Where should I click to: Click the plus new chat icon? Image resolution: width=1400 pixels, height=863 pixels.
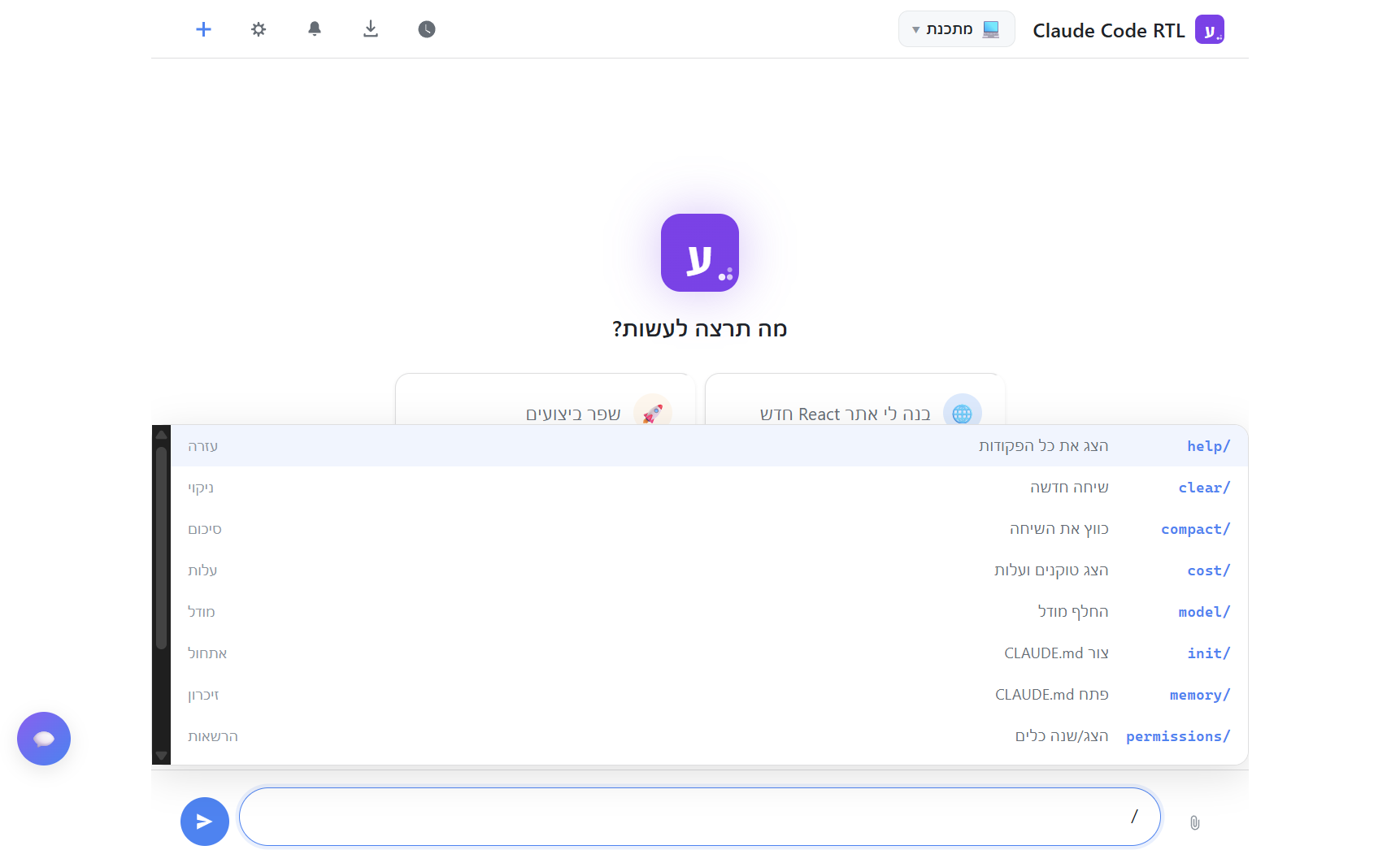pyautogui.click(x=203, y=29)
